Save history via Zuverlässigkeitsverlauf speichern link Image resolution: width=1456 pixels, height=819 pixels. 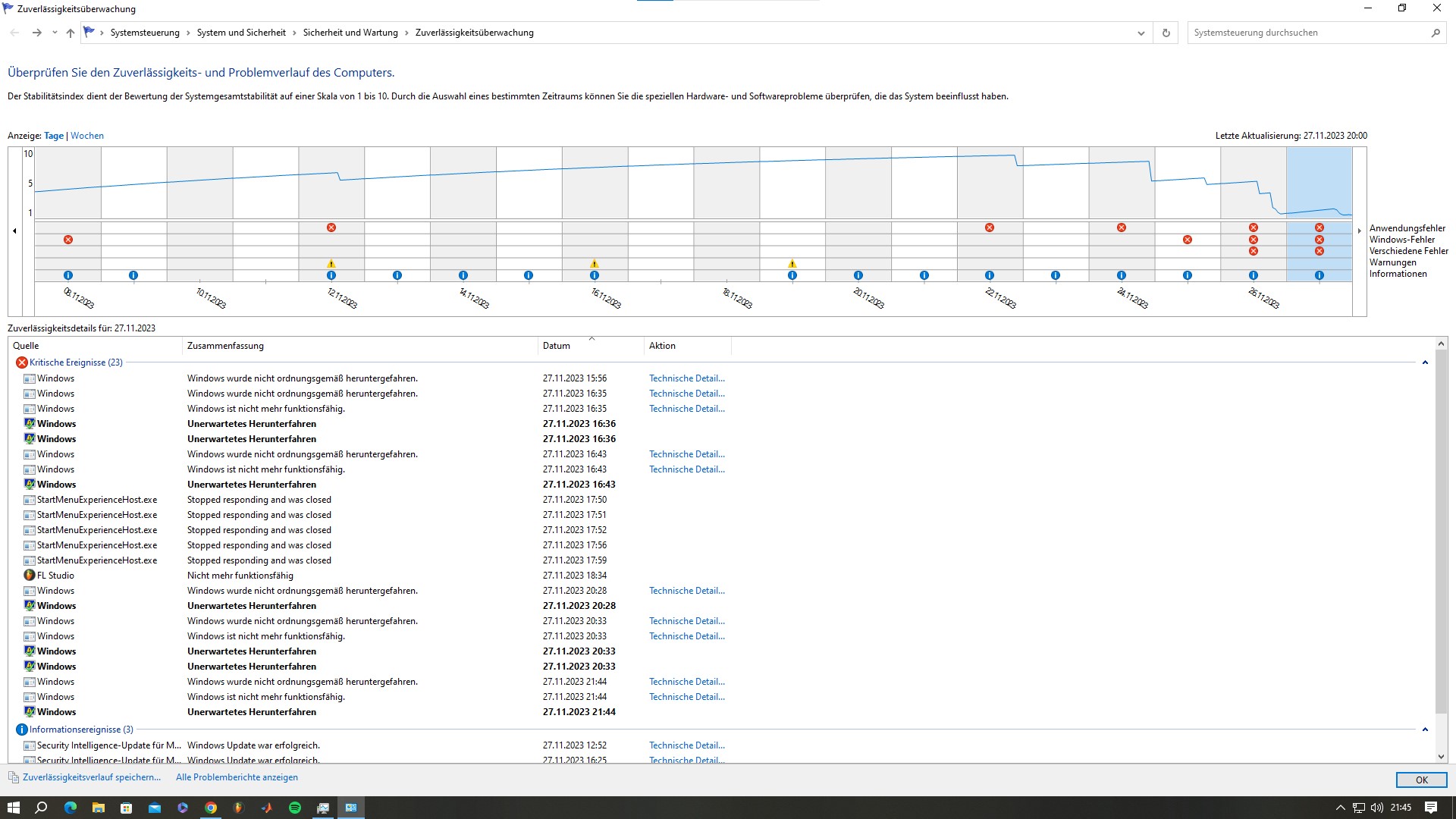tap(92, 777)
